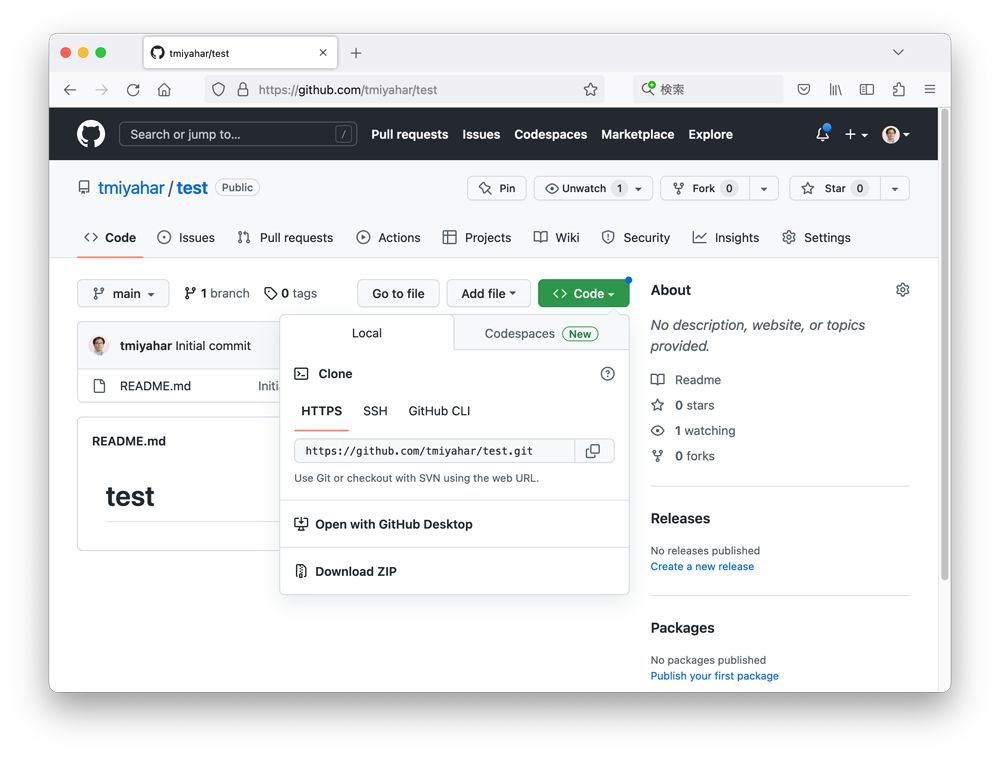Open the Clone help question-mark icon
The image size is (1000, 757).
(x=607, y=374)
